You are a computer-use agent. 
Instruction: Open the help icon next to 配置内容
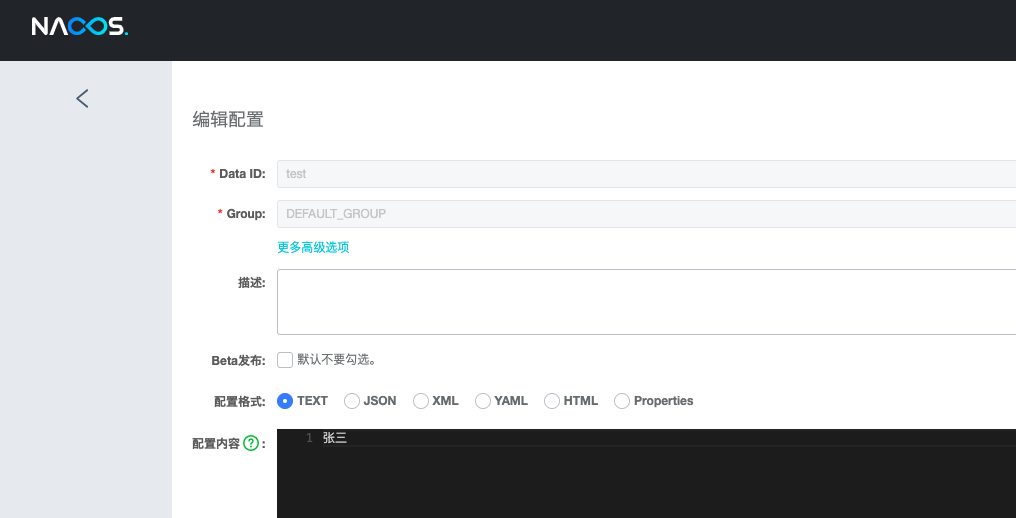tap(251, 443)
